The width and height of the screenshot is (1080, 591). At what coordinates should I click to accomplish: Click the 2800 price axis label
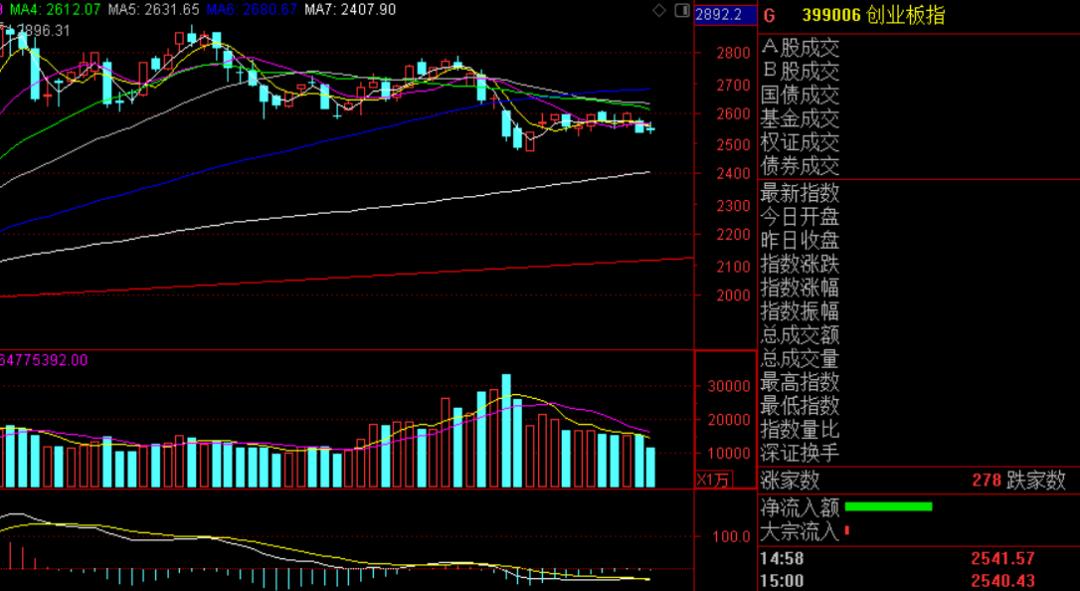(732, 53)
